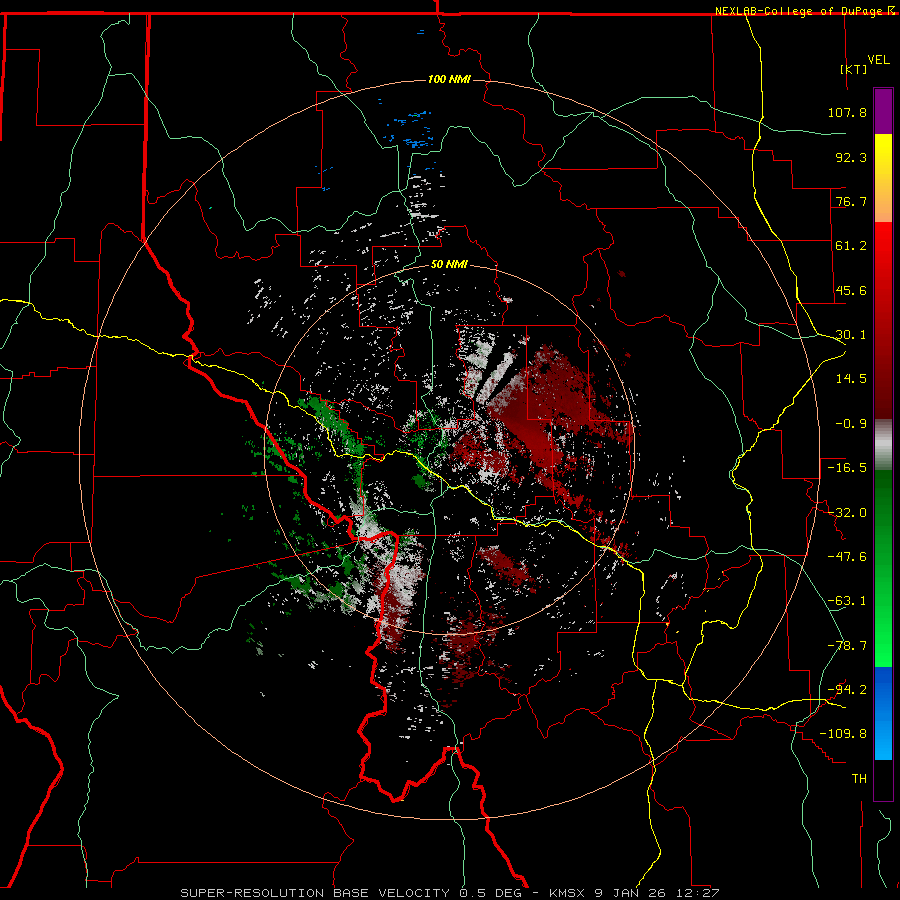
Task: Click the 61.2 legend value
Action: coord(851,246)
